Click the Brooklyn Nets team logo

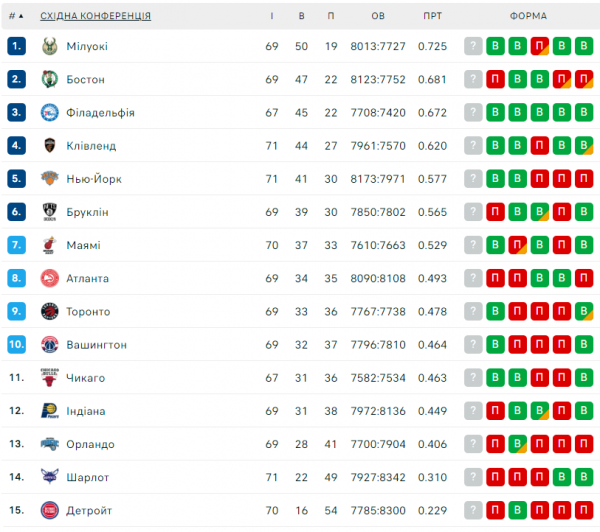(50, 212)
